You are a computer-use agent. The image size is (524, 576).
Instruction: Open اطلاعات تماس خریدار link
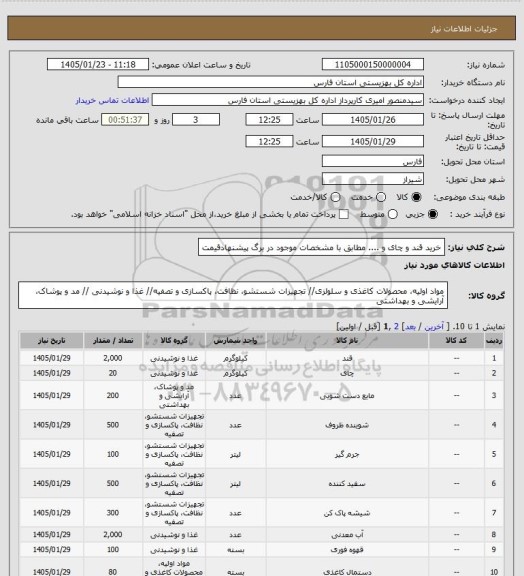[112, 100]
